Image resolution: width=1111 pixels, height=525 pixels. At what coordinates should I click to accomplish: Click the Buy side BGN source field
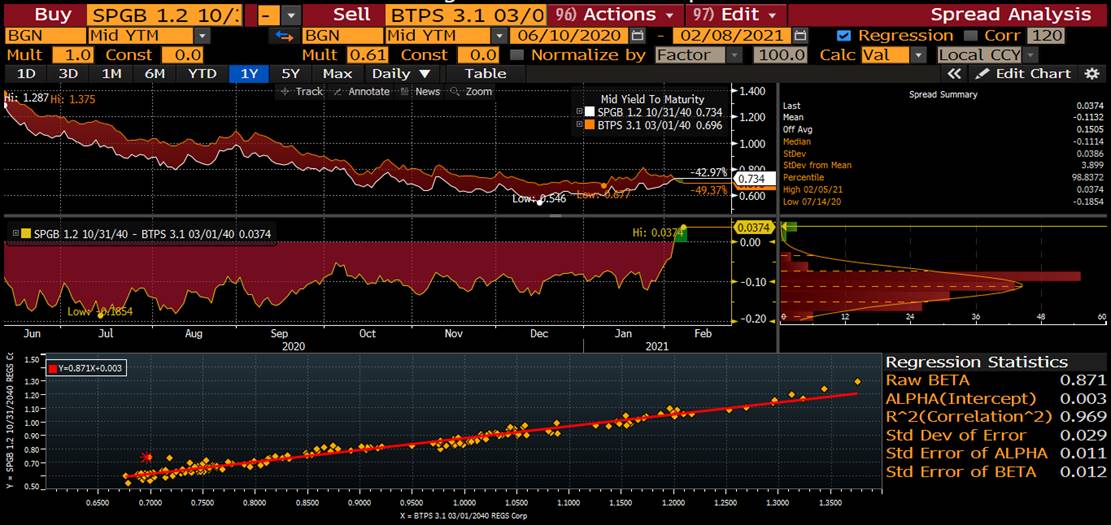point(45,36)
